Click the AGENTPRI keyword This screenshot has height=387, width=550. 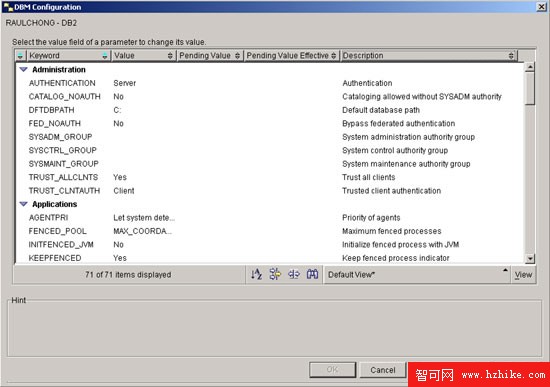tap(48, 218)
